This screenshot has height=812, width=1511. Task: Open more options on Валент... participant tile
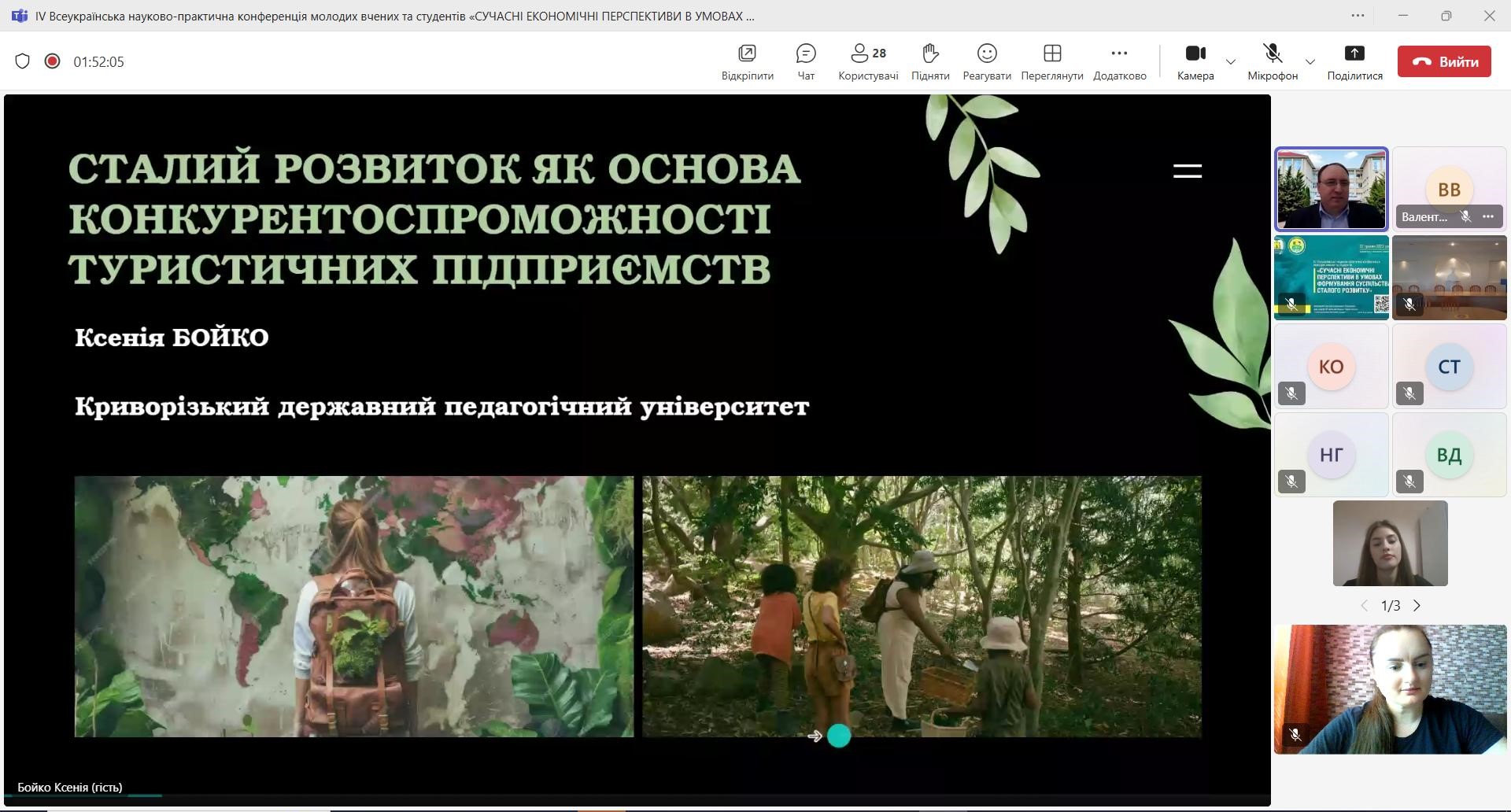pyautogui.click(x=1487, y=216)
